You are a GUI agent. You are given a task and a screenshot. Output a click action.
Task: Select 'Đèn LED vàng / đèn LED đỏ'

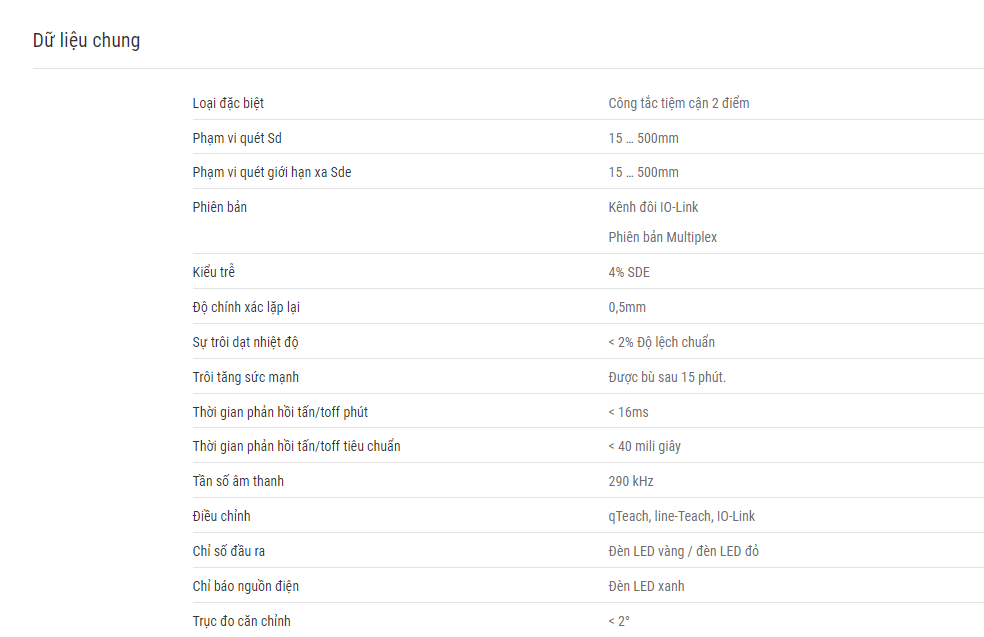[x=683, y=551]
